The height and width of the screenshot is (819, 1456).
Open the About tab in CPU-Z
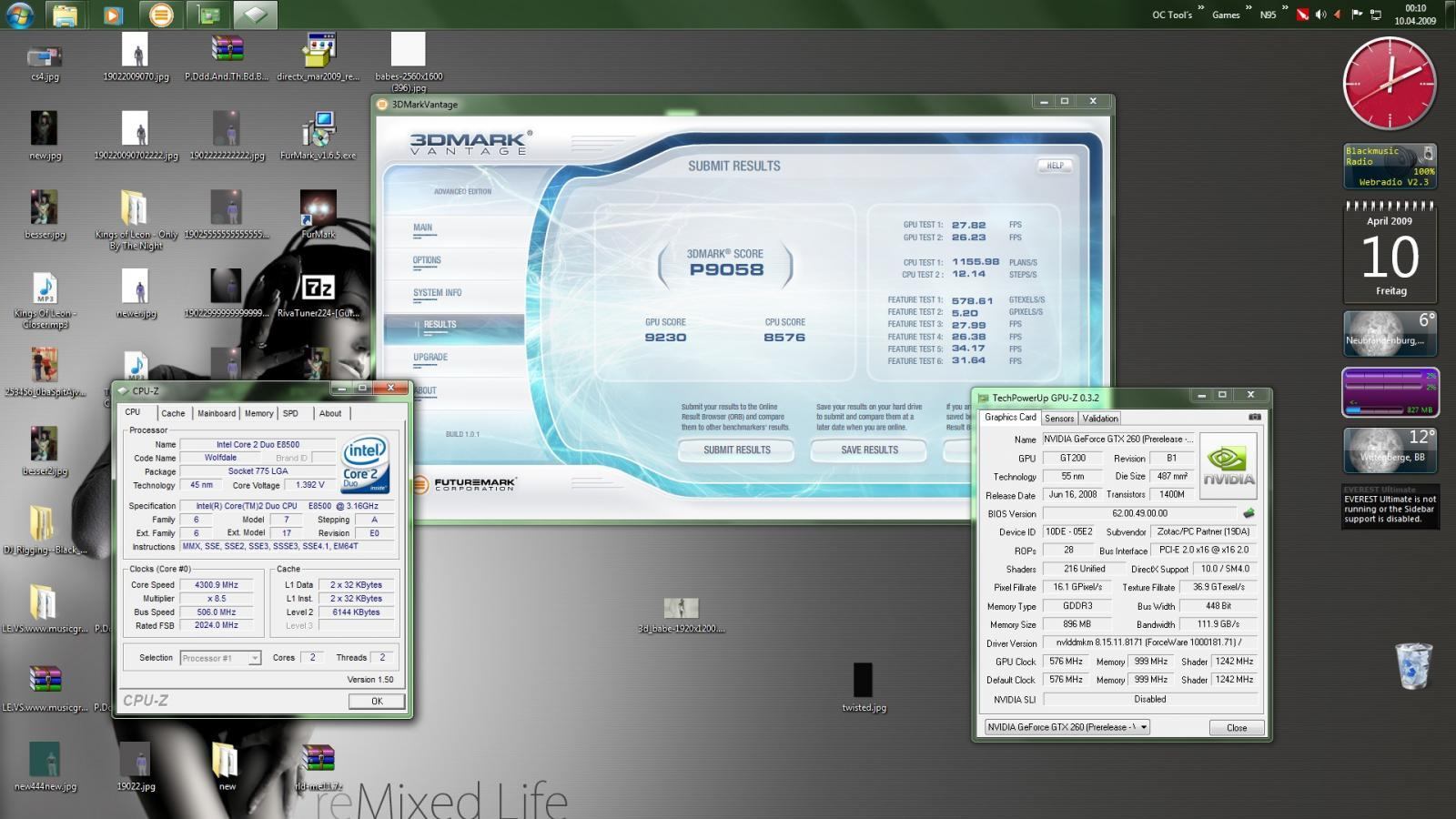330,413
